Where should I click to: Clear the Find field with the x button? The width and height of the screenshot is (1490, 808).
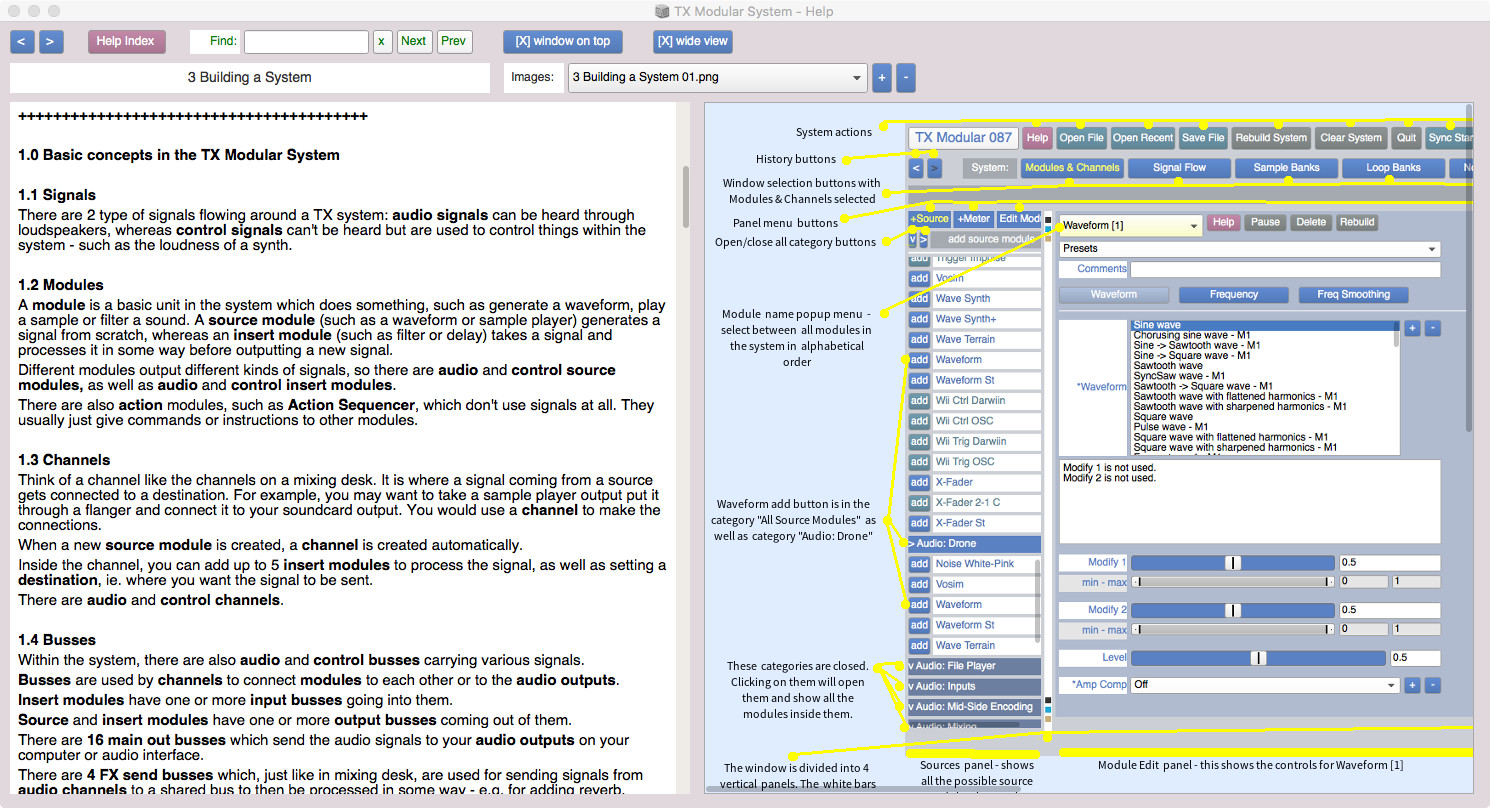(x=382, y=42)
